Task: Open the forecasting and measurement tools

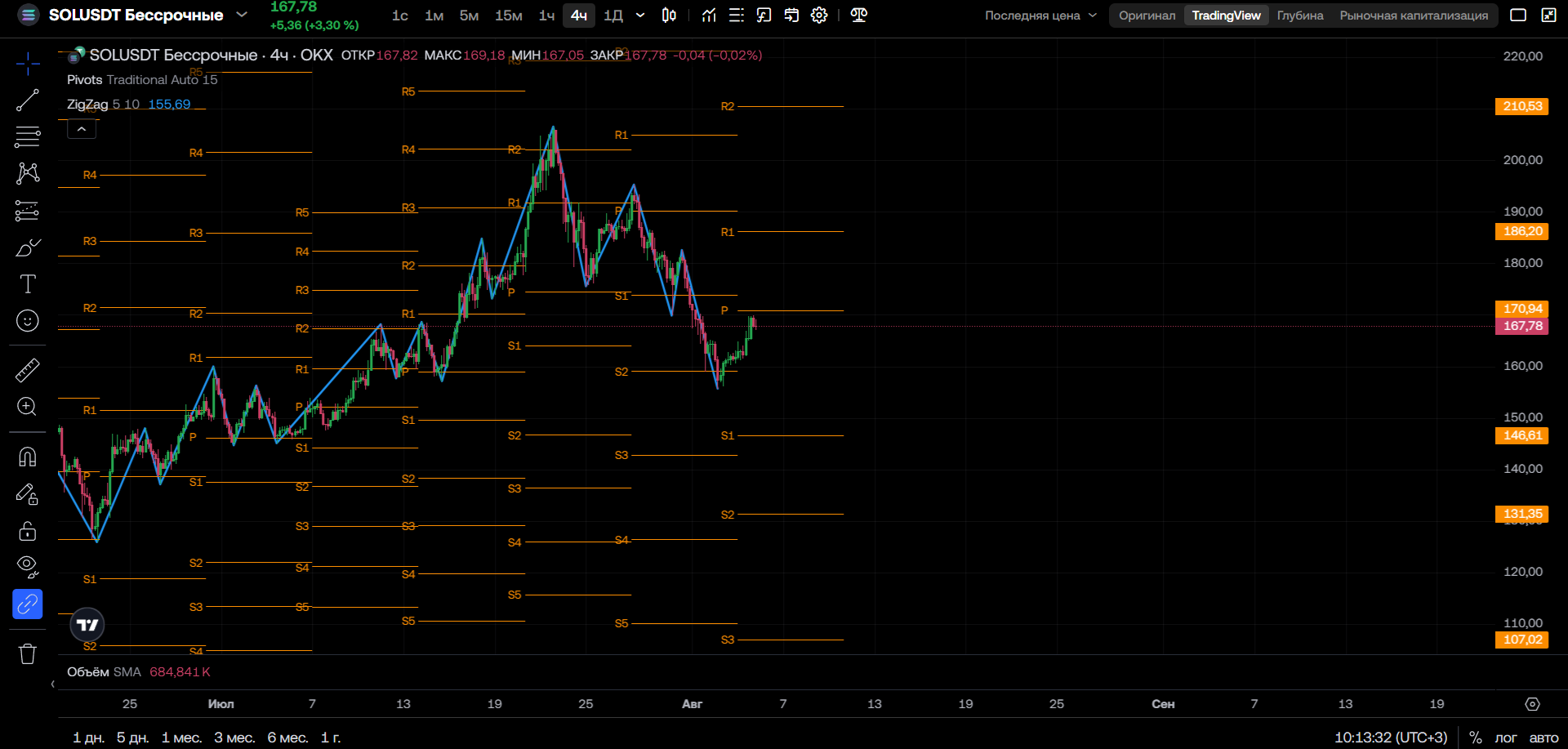Action: (x=28, y=211)
